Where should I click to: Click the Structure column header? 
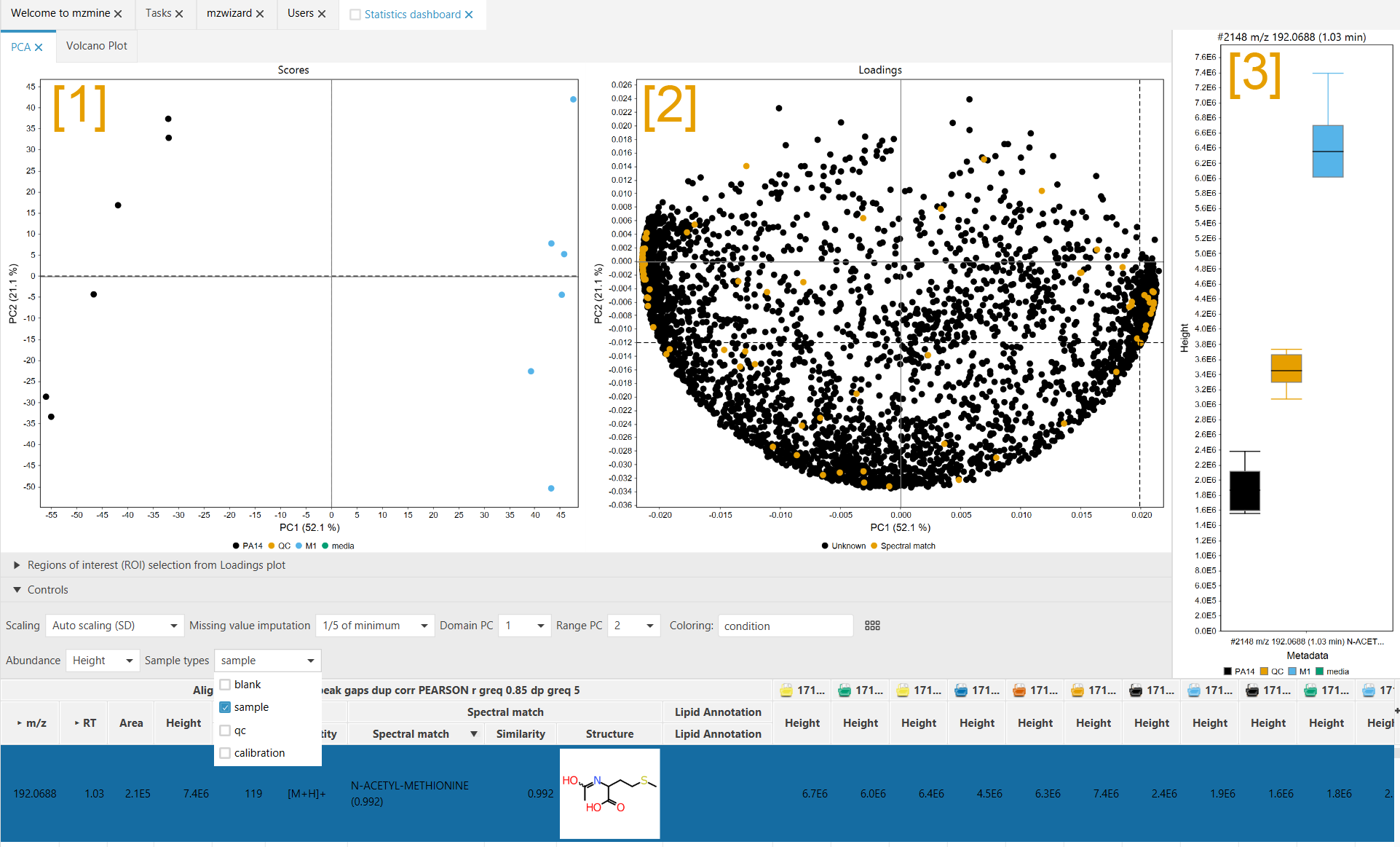[609, 734]
